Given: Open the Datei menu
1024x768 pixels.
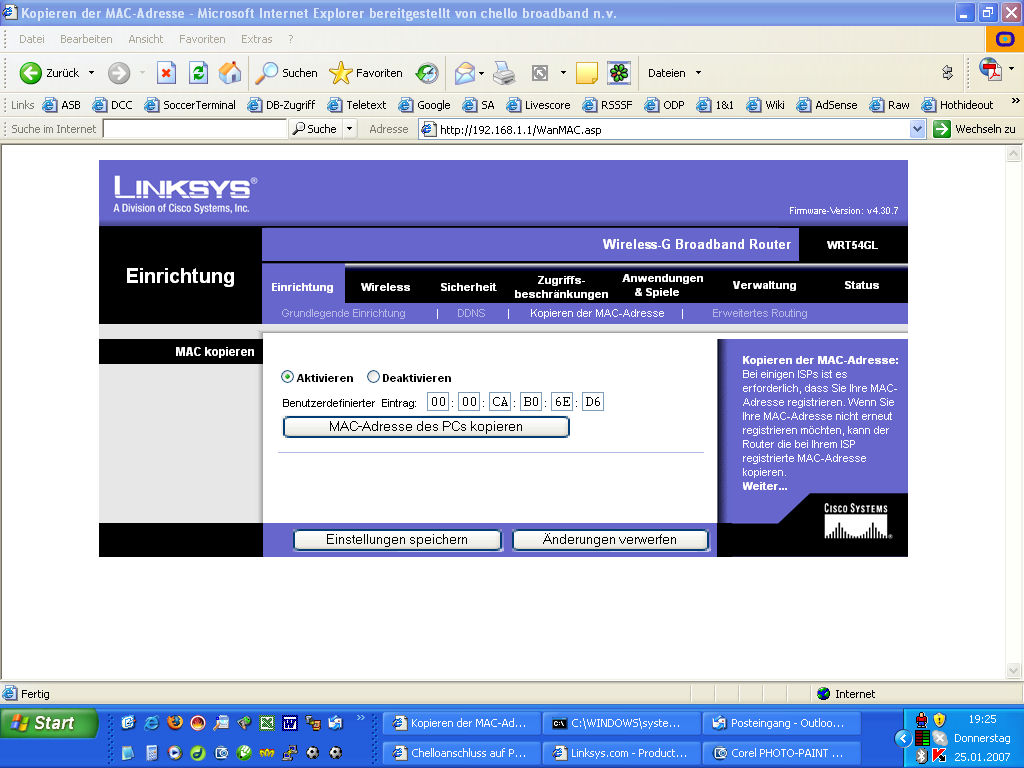Looking at the screenshot, I should point(31,39).
